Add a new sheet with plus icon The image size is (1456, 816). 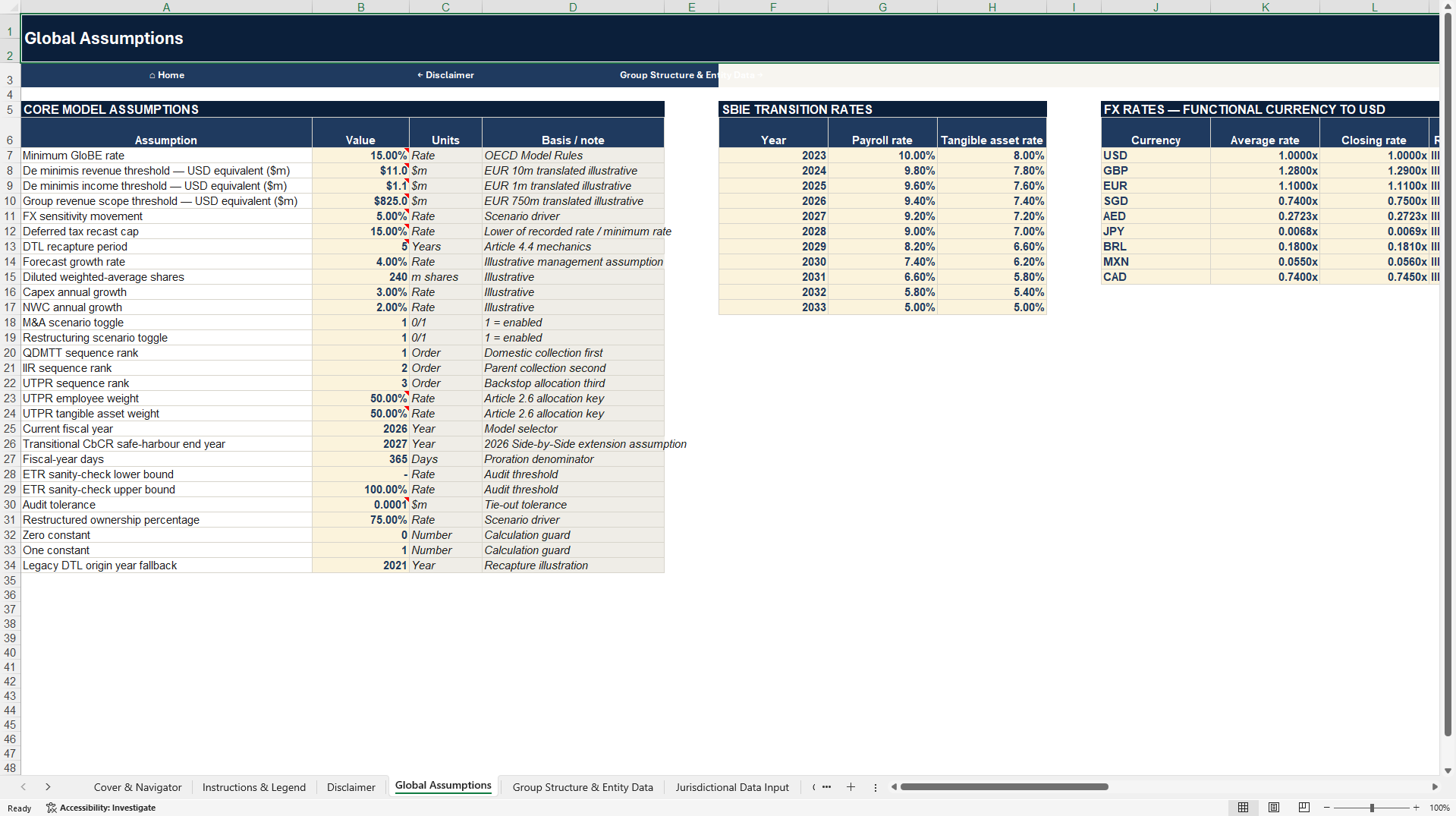coord(851,787)
